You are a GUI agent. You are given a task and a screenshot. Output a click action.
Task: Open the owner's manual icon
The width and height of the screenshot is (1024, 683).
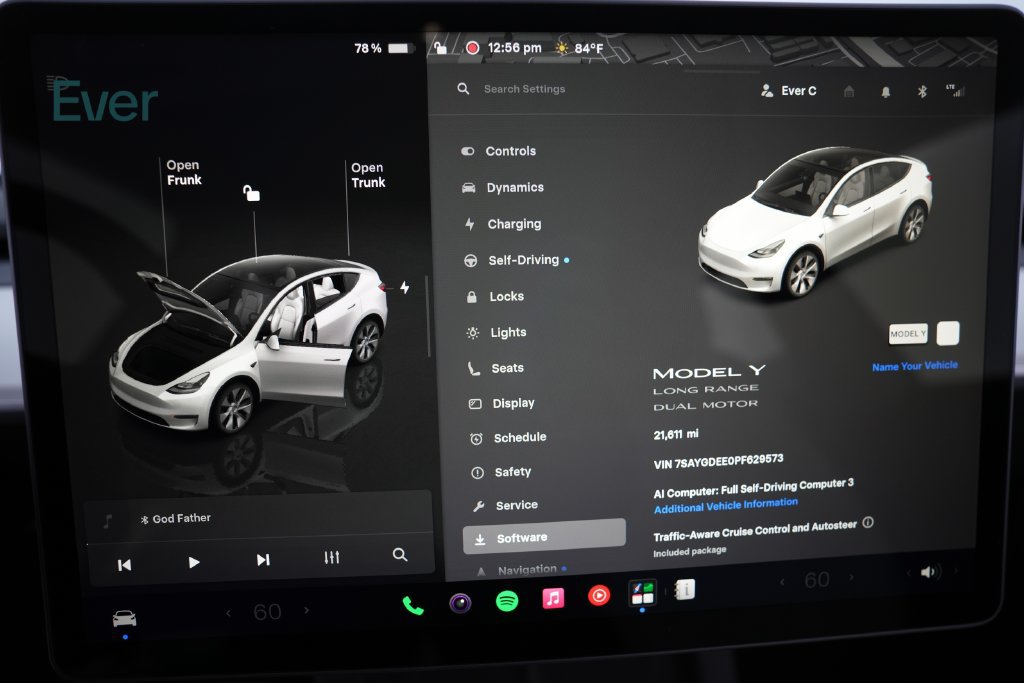tap(684, 590)
